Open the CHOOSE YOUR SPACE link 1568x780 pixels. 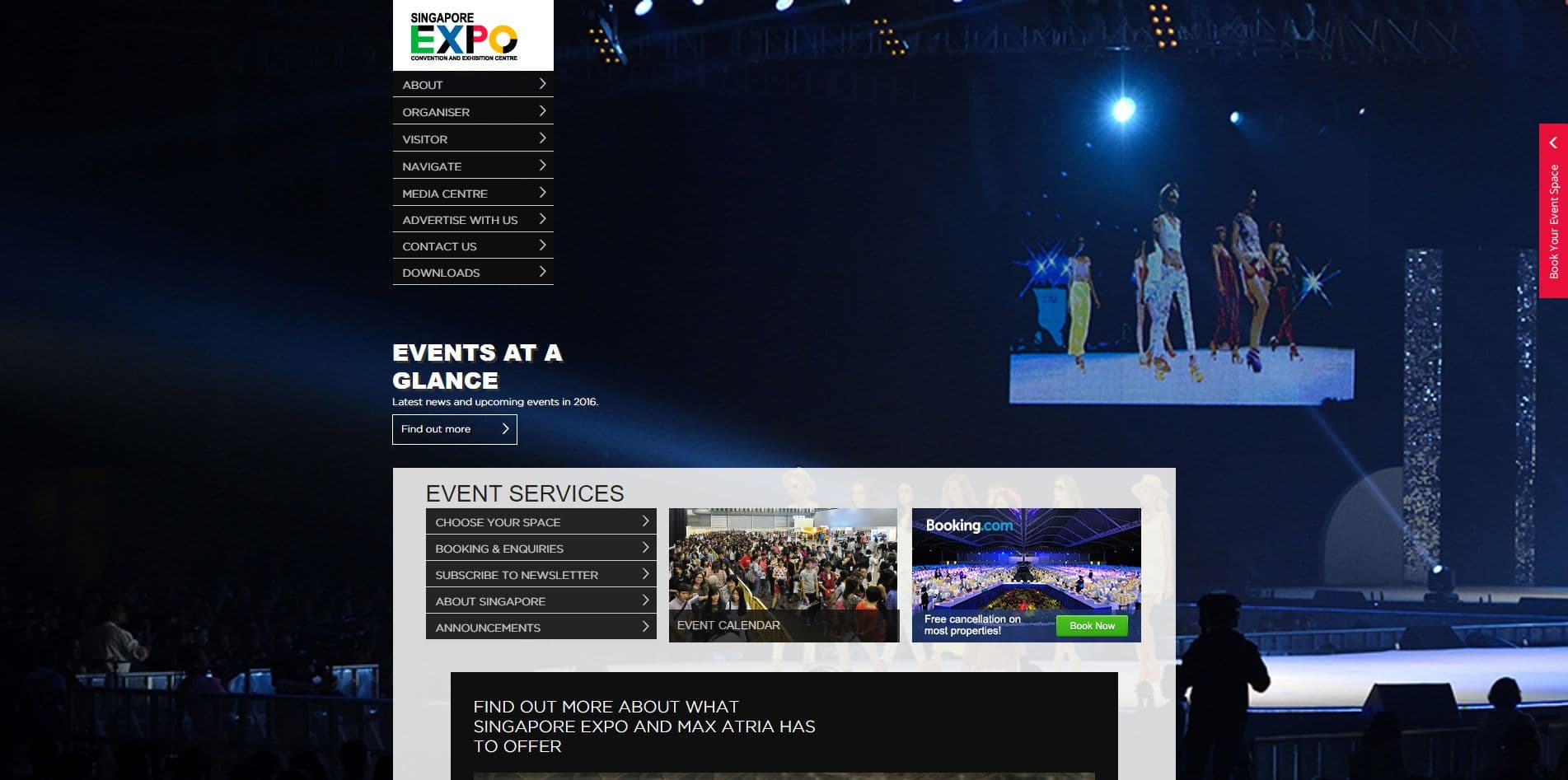pos(541,521)
